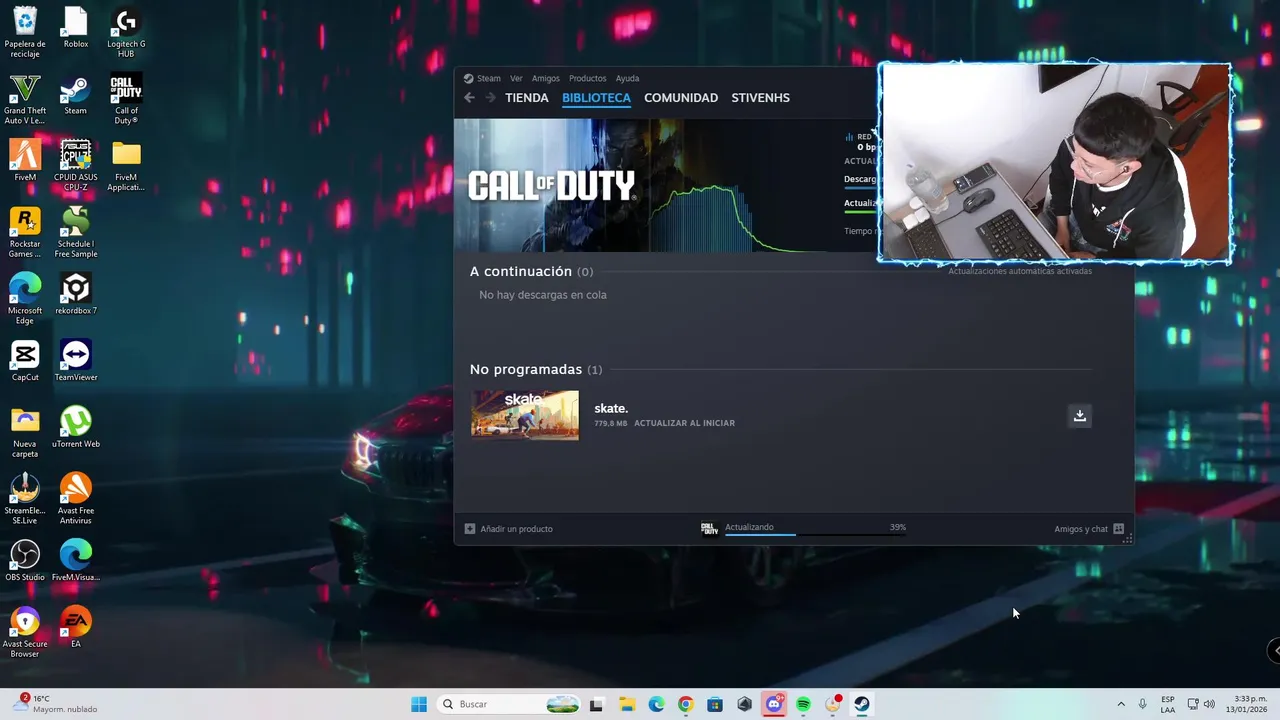The image size is (1280, 720).
Task: Open the CapCut desktop icon
Action: 25,361
